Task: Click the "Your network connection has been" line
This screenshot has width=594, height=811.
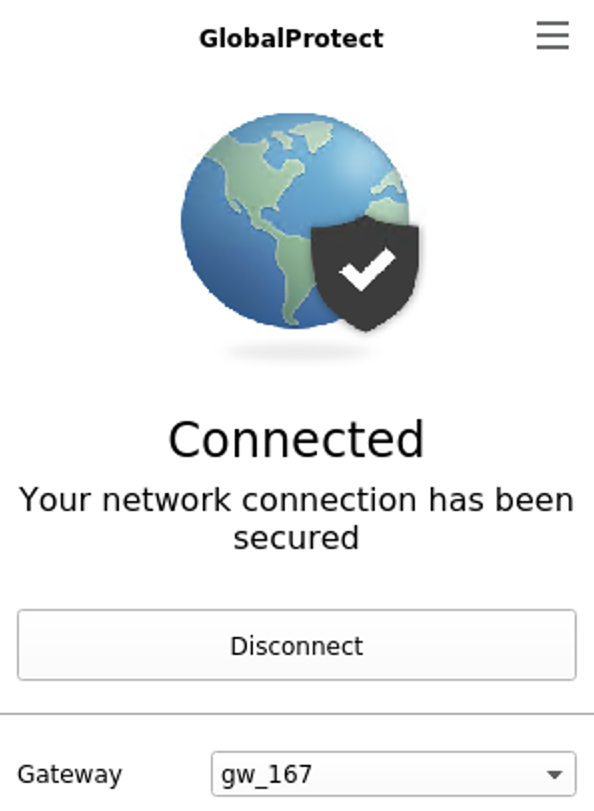Action: tap(296, 500)
